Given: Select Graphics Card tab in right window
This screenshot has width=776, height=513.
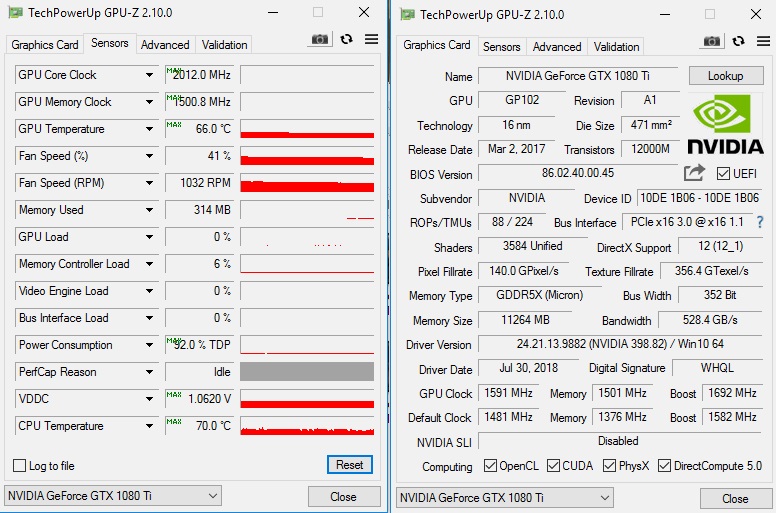Looking at the screenshot, I should tap(436, 45).
